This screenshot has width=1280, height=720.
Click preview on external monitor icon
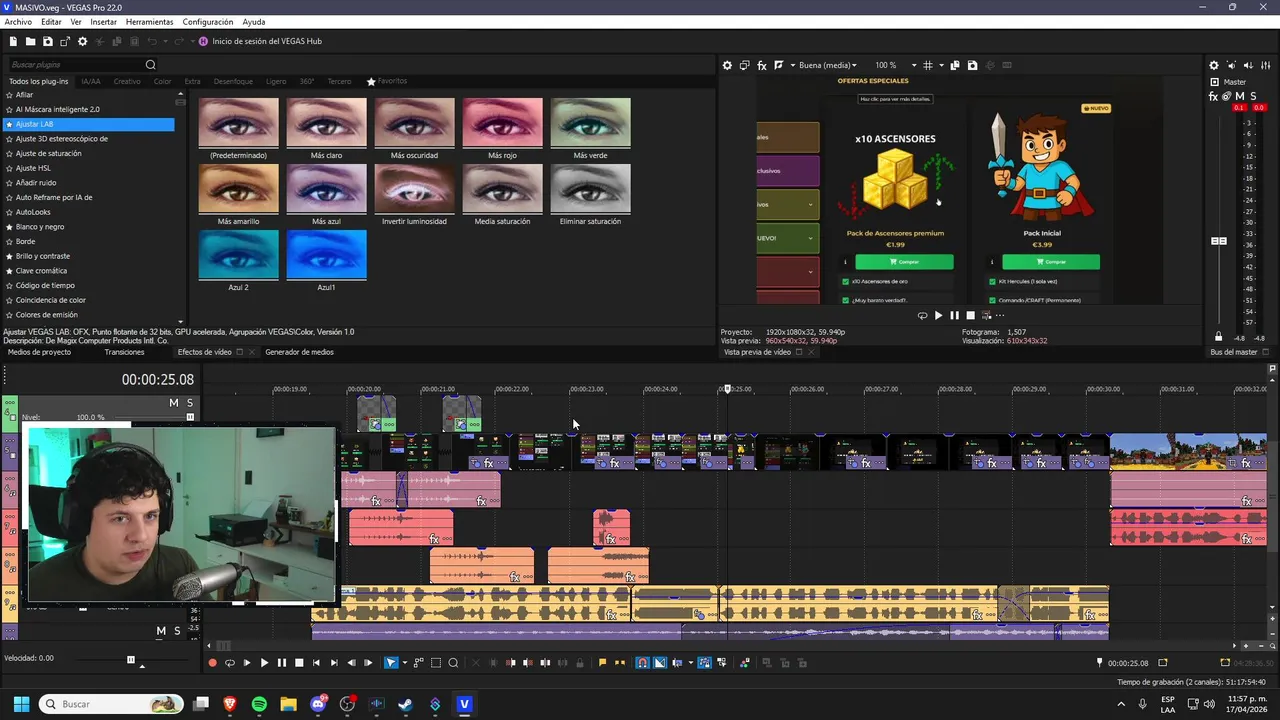point(745,65)
